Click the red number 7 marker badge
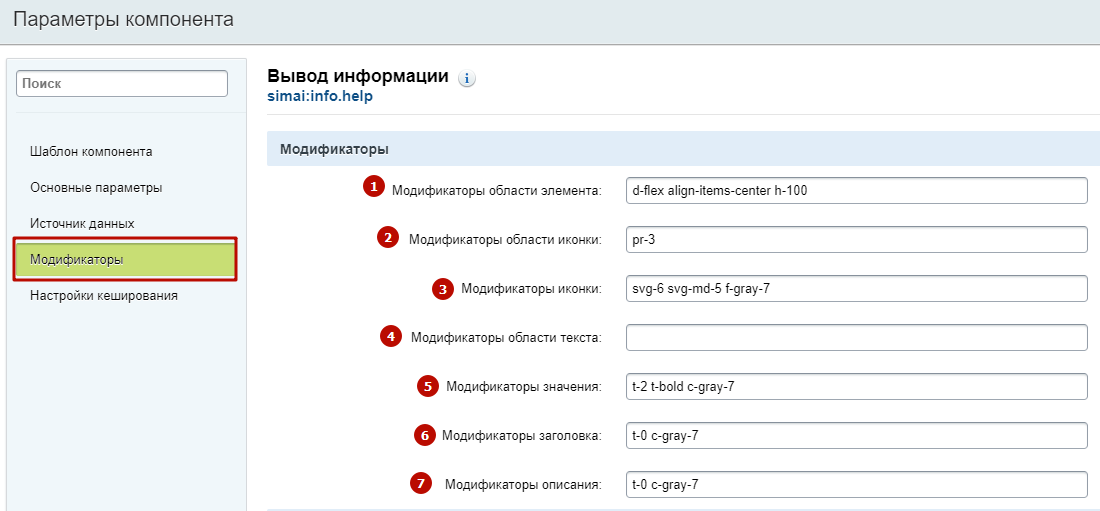 (x=420, y=484)
